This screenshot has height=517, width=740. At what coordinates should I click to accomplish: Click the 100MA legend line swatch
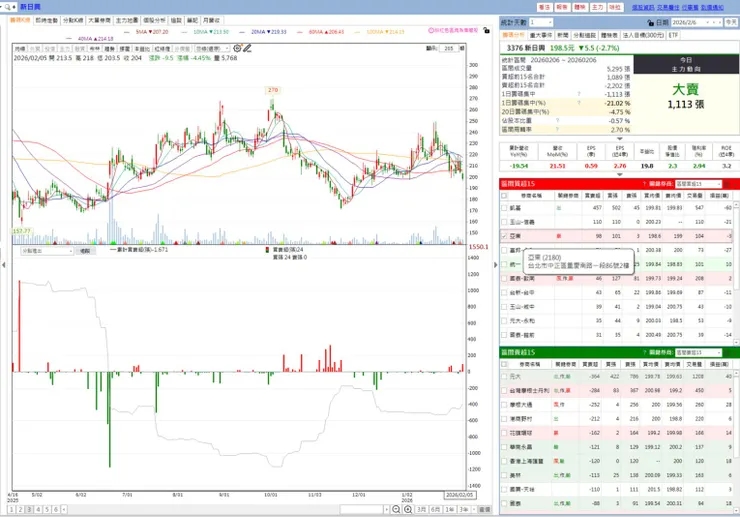tap(357, 32)
